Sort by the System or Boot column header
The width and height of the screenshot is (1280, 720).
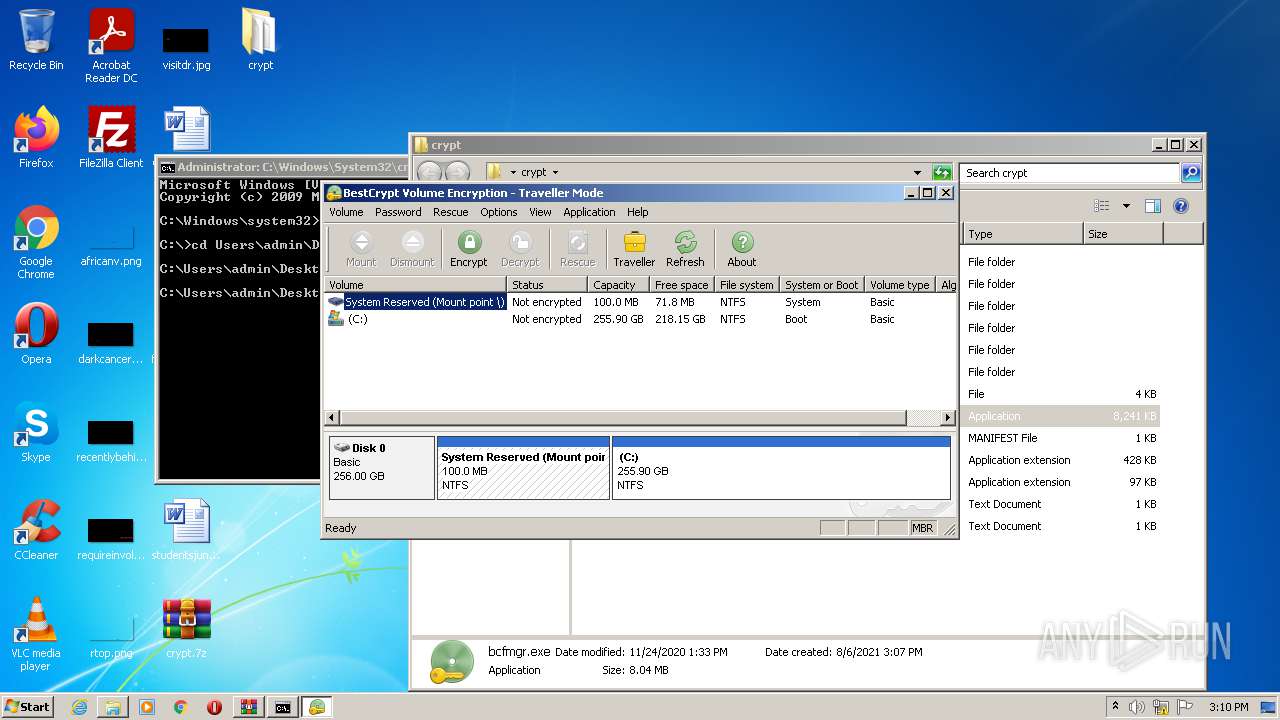pyautogui.click(x=822, y=285)
